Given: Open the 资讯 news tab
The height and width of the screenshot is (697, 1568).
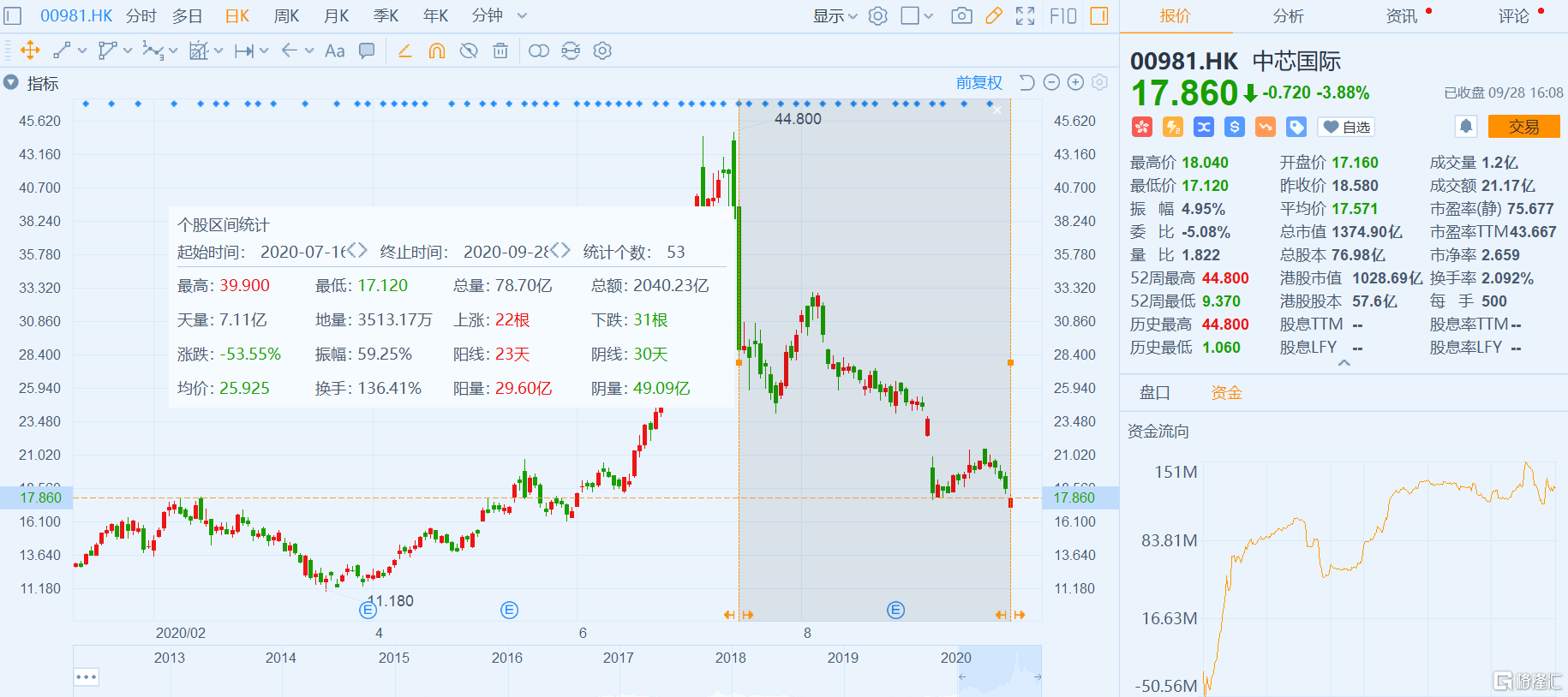Looking at the screenshot, I should point(1402,15).
